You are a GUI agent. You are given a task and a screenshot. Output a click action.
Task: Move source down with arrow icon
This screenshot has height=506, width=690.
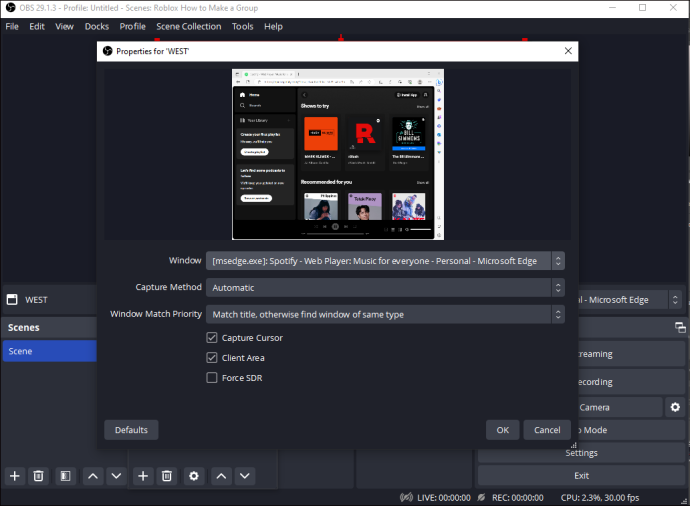(245, 476)
